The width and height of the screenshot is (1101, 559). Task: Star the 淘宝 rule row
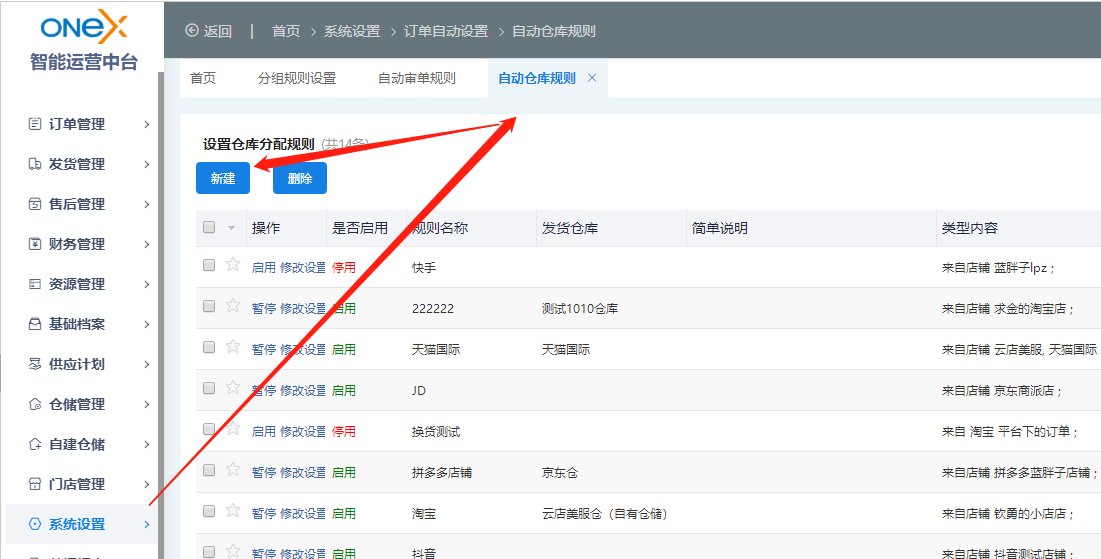(233, 511)
